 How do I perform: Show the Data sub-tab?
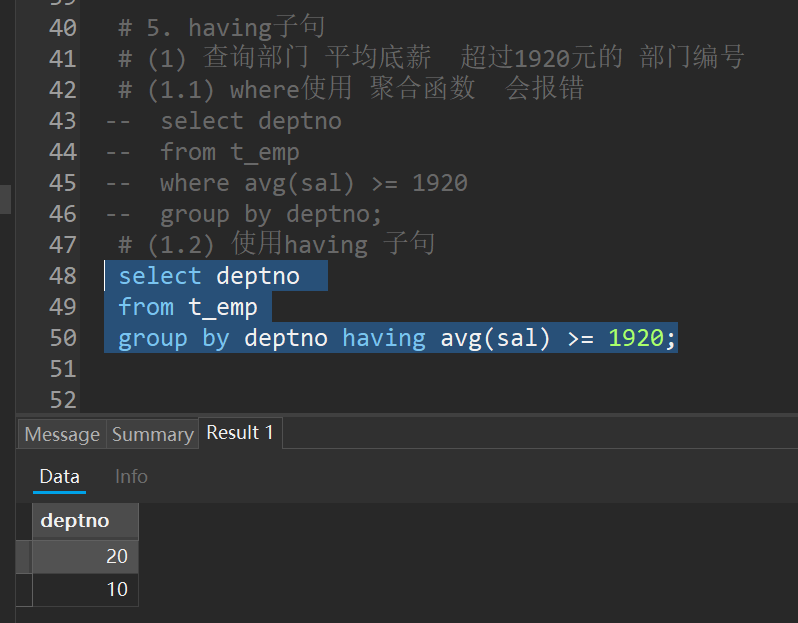click(60, 477)
